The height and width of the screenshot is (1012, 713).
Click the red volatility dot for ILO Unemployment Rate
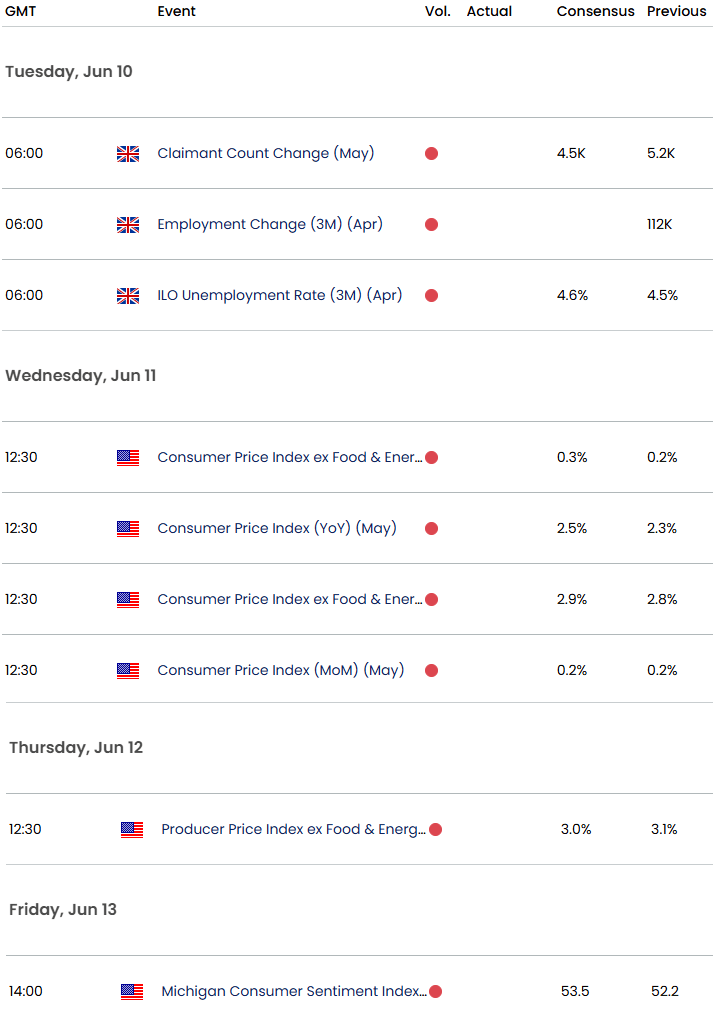click(431, 296)
